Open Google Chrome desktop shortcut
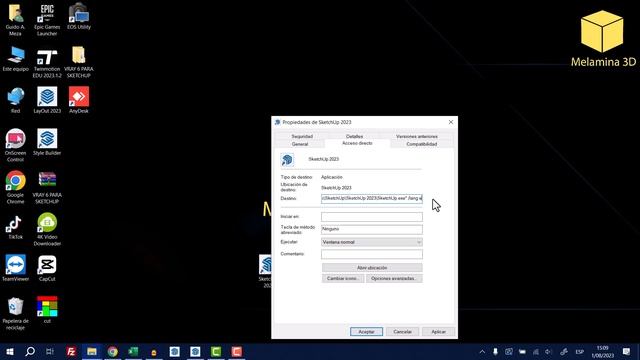This screenshot has width=640, height=360. point(16,187)
